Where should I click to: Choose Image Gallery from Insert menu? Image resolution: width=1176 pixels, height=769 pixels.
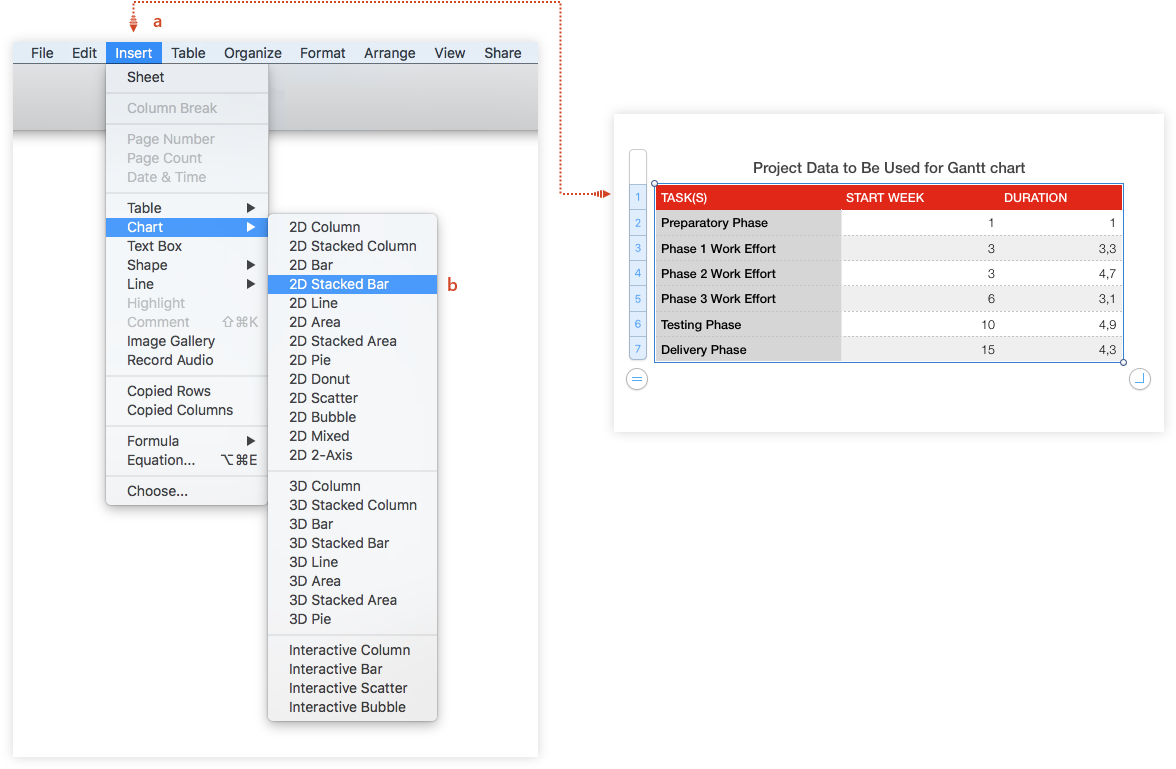tap(171, 341)
